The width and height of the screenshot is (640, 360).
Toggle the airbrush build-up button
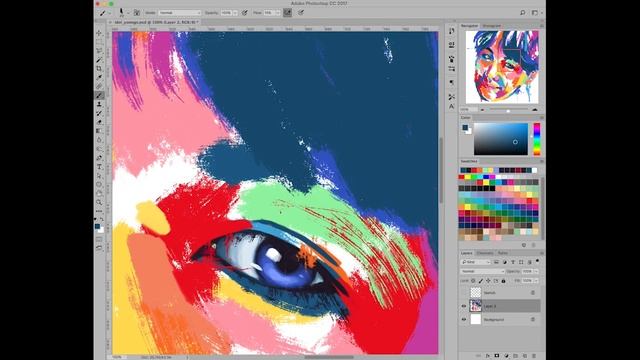coord(288,13)
